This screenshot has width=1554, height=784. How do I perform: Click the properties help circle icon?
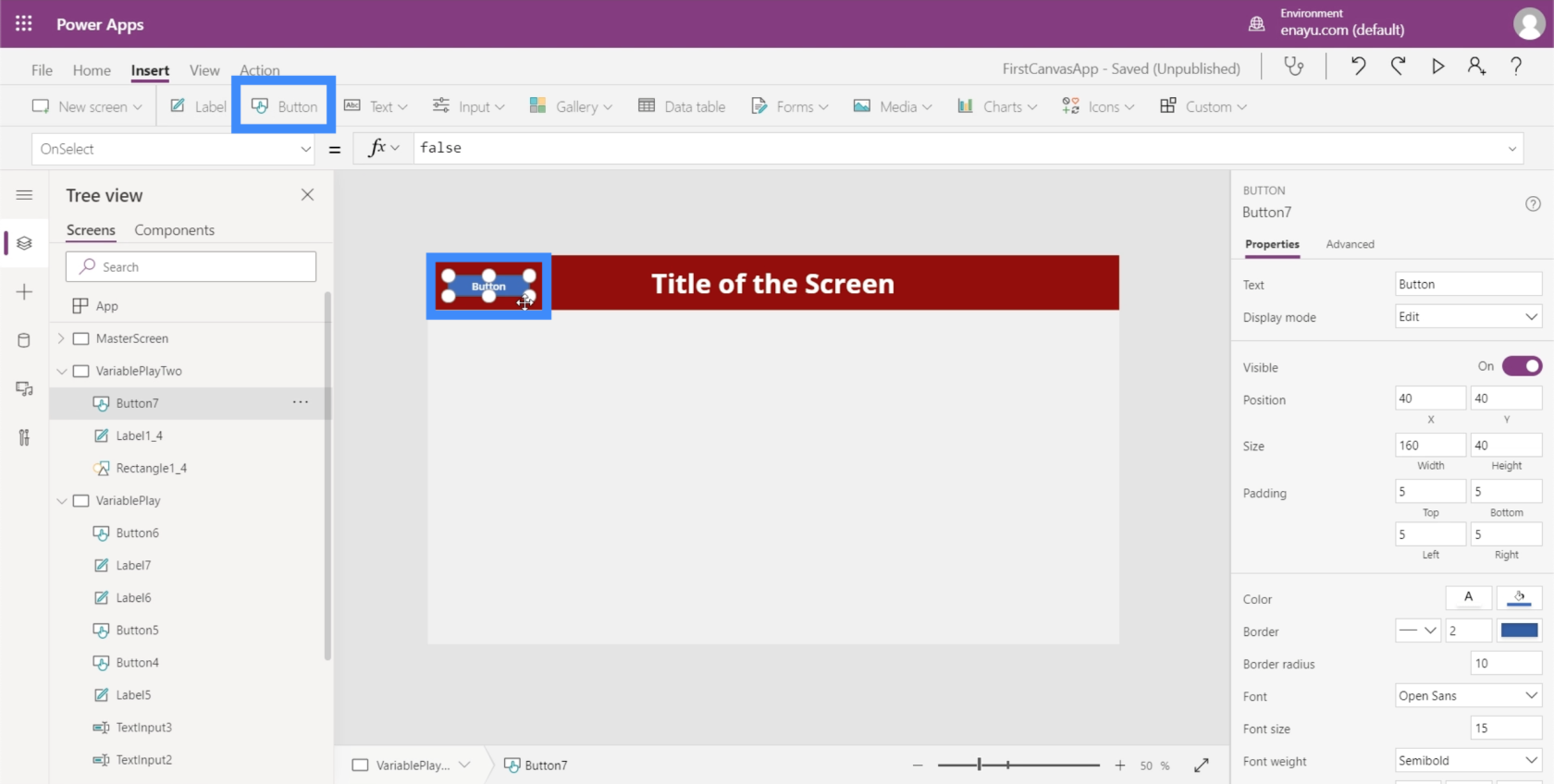point(1533,204)
